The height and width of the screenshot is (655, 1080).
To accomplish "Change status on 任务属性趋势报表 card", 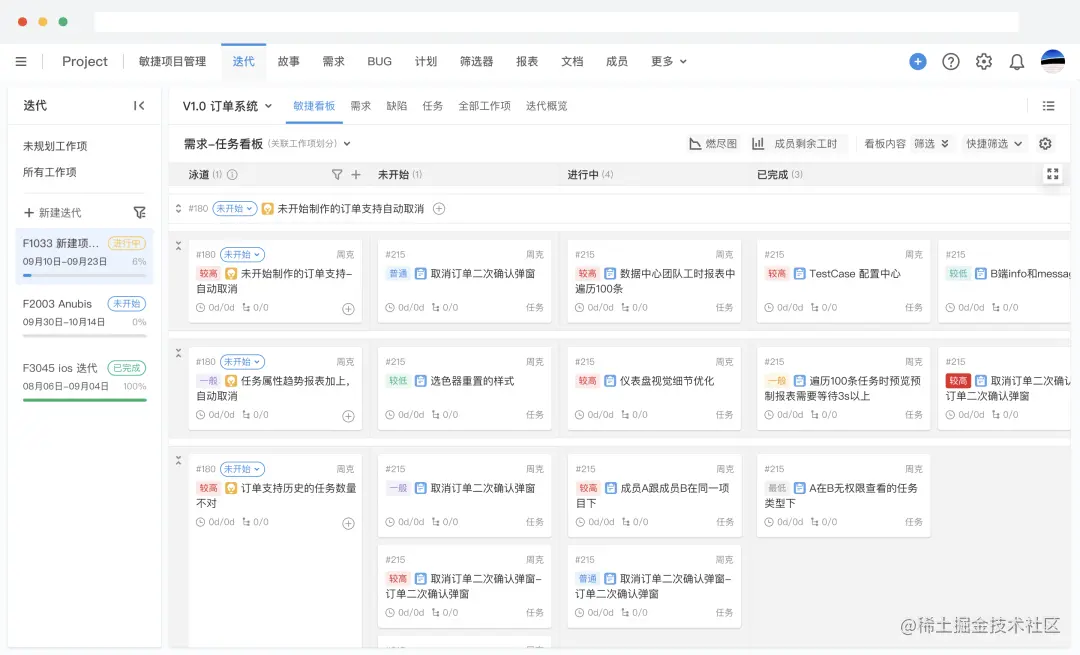I will click(242, 362).
